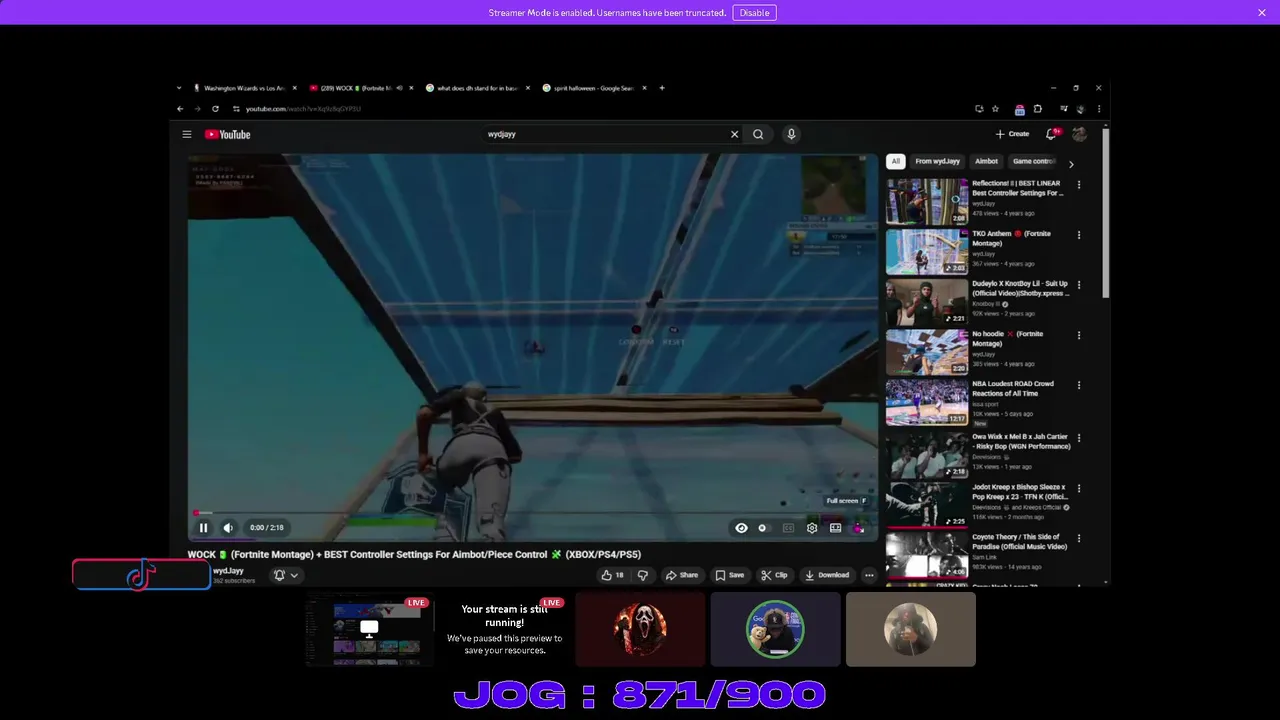This screenshot has height=720, width=1280.
Task: Open a new browser tab
Action: click(661, 88)
